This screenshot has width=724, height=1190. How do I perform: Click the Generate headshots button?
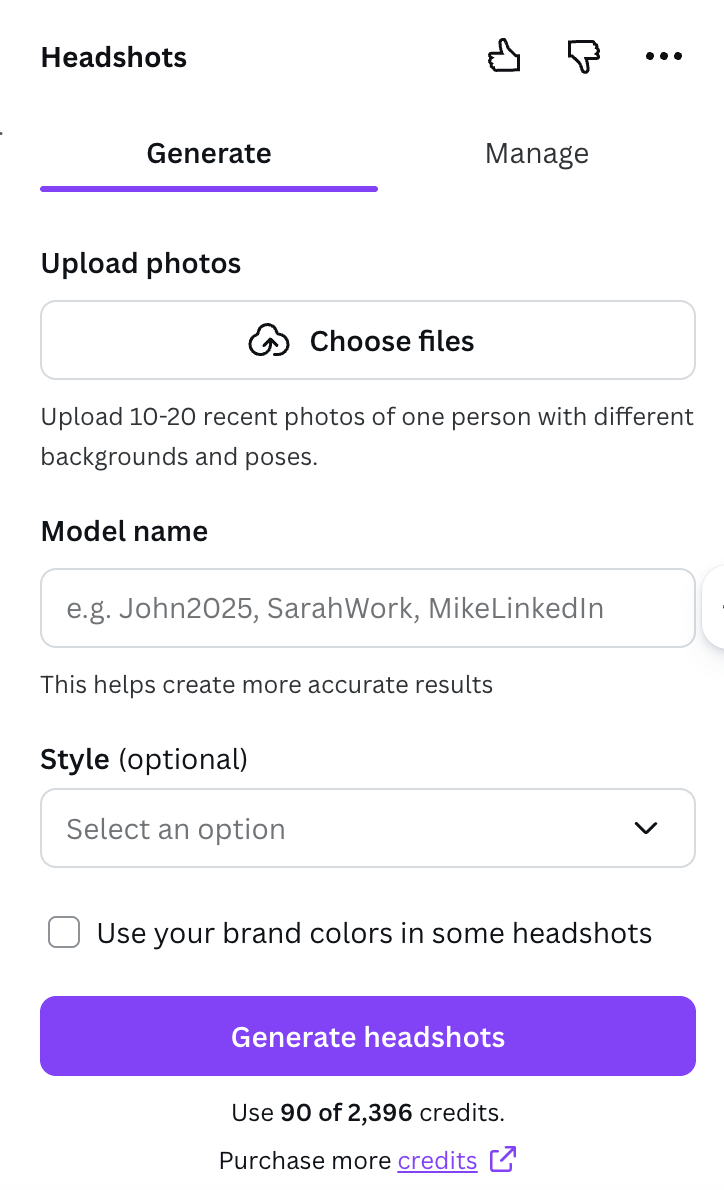click(367, 1036)
